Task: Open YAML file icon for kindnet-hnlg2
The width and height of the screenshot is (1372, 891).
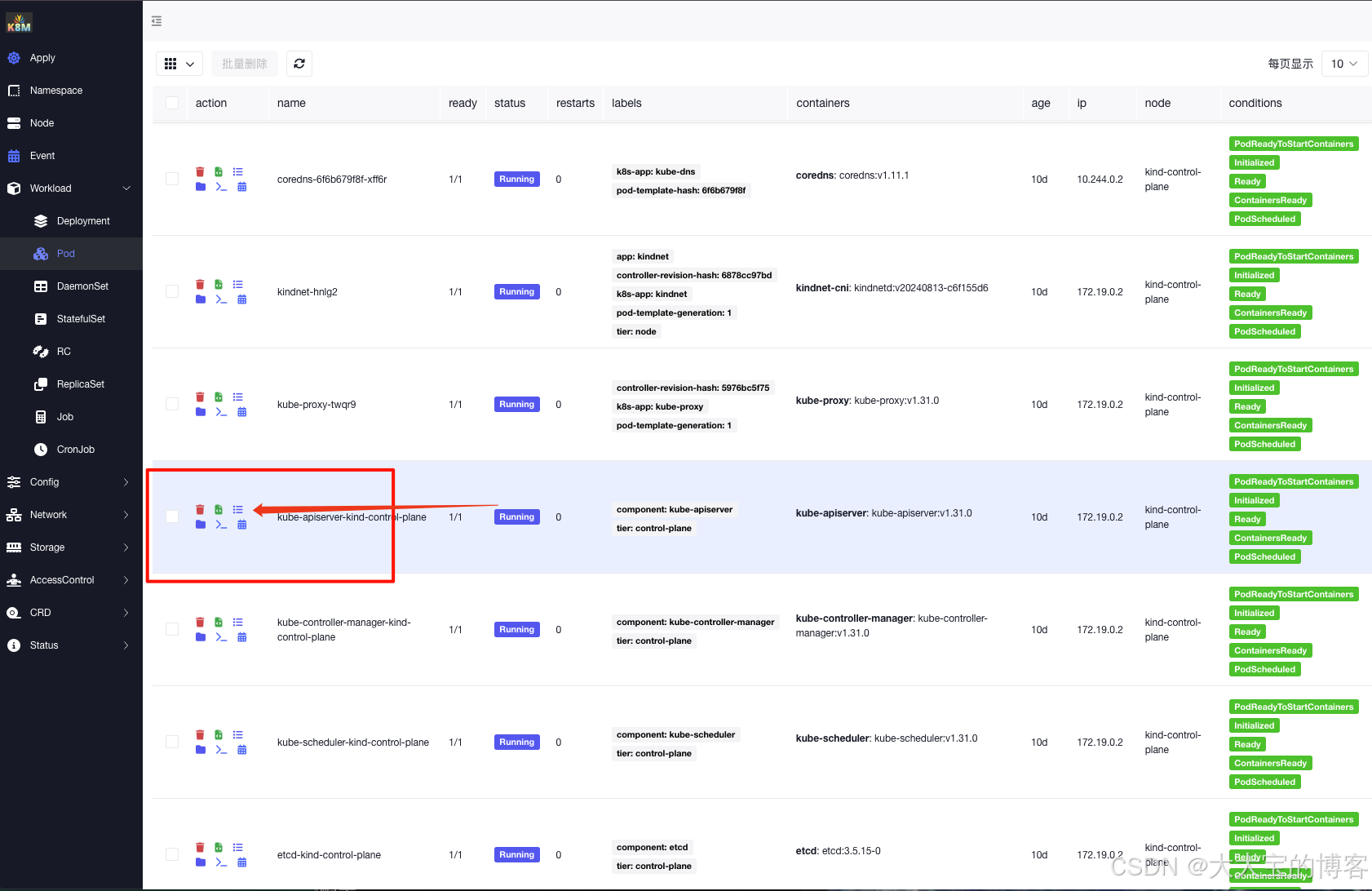Action: click(219, 284)
